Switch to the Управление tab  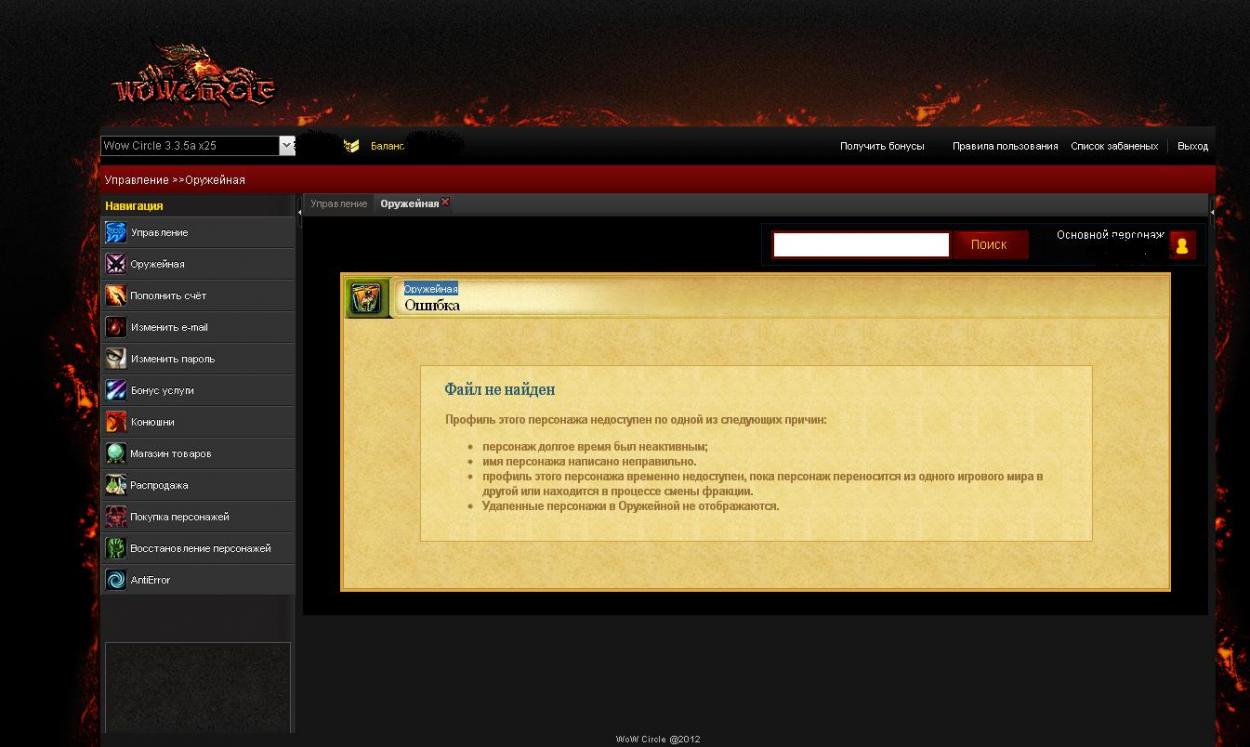339,204
